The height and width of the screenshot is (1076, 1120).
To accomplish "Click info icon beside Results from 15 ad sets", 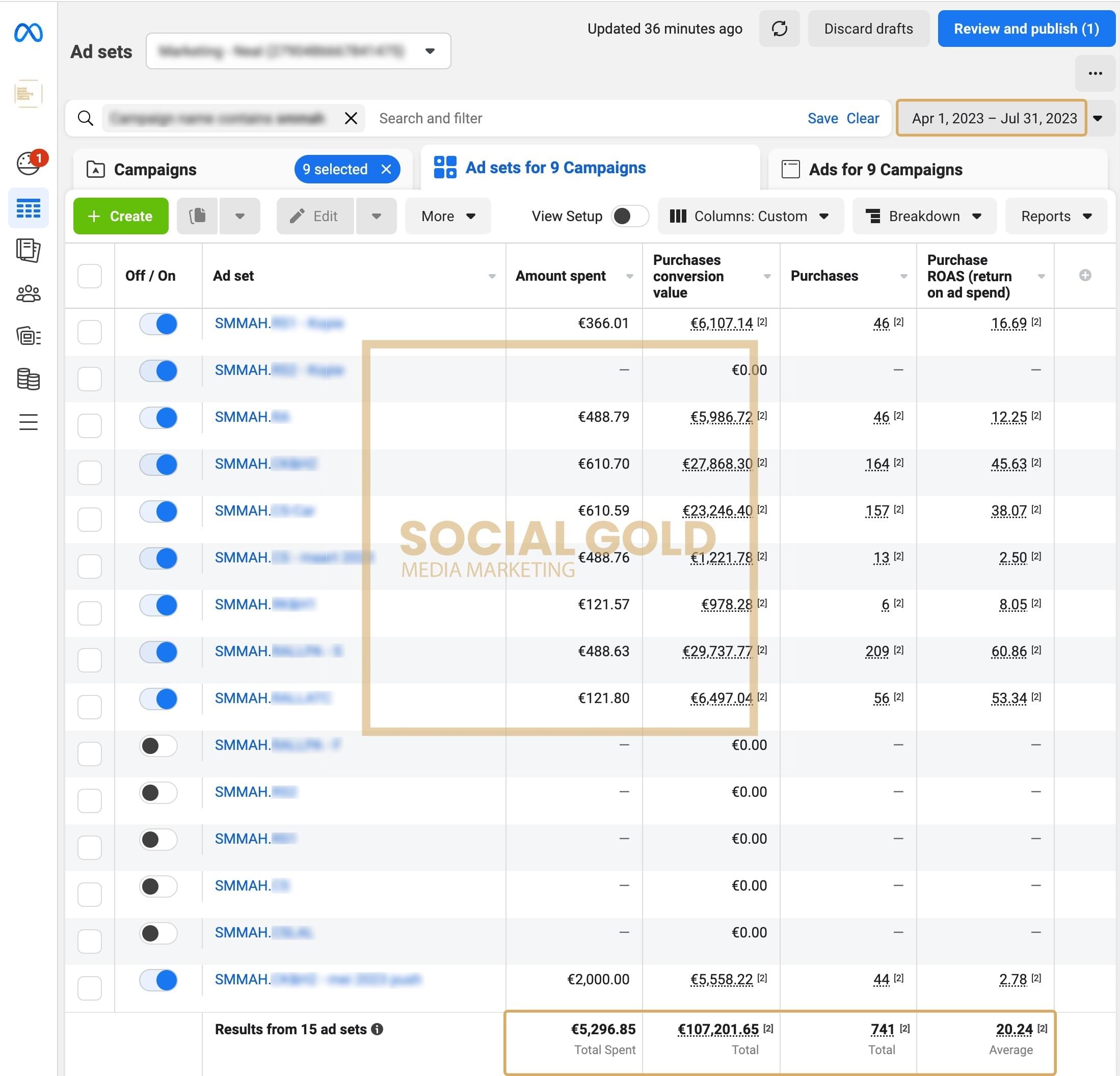I will [377, 1029].
